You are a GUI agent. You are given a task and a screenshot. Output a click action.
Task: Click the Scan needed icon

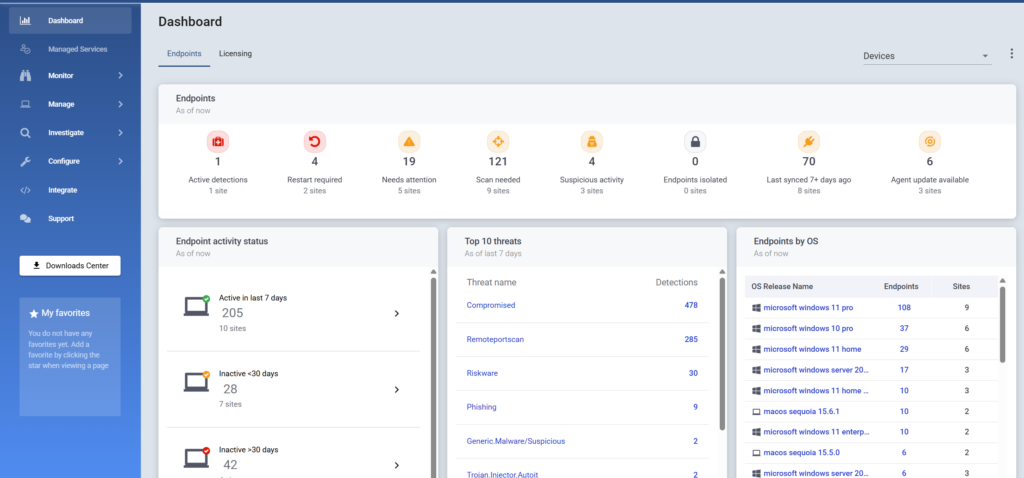(x=498, y=141)
